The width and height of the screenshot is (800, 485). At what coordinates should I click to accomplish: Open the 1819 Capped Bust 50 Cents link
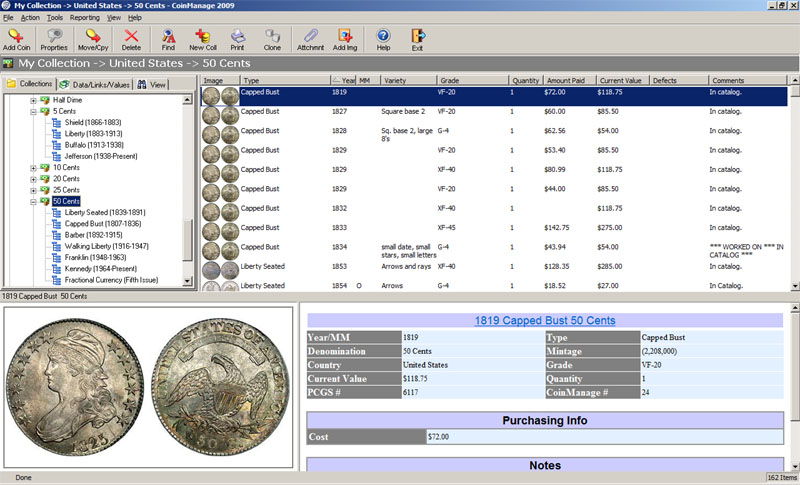coord(545,320)
